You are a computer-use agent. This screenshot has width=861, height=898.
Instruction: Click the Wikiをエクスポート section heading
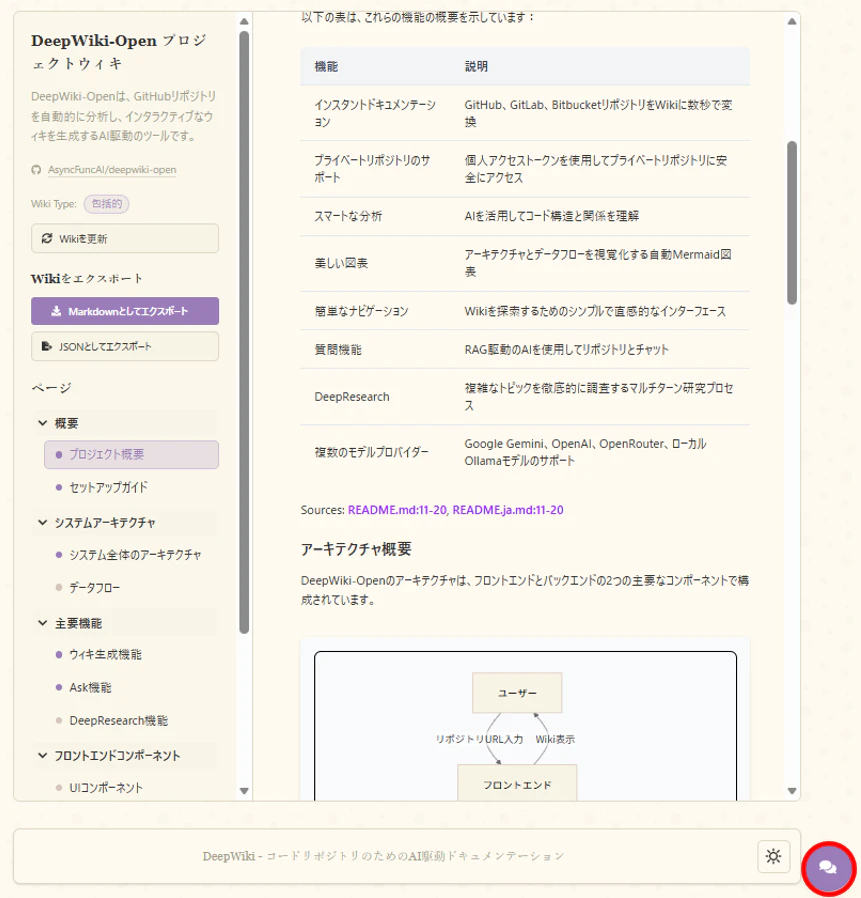(87, 278)
